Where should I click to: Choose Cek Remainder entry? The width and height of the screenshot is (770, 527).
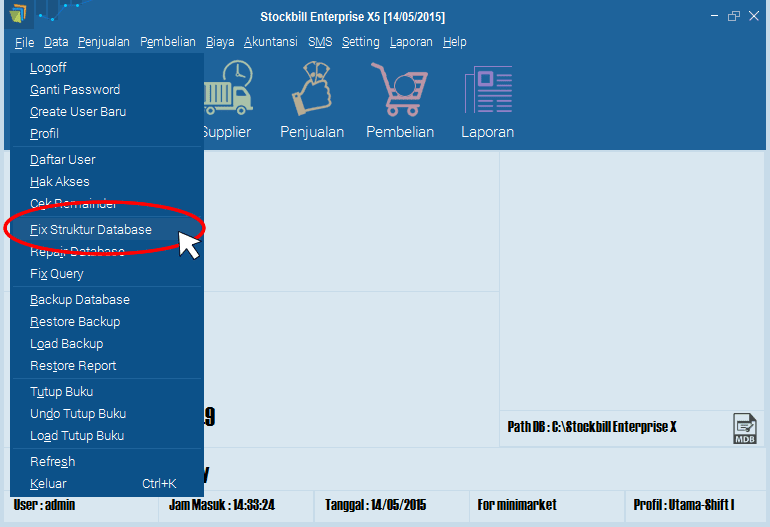tap(107, 204)
